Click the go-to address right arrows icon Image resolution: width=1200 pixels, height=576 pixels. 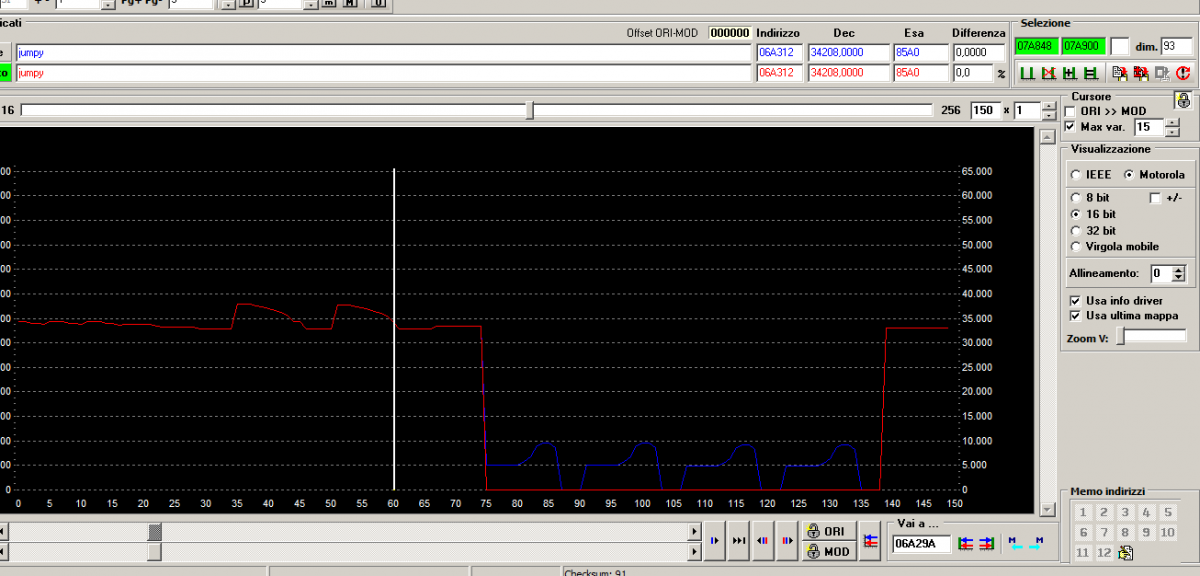[987, 543]
